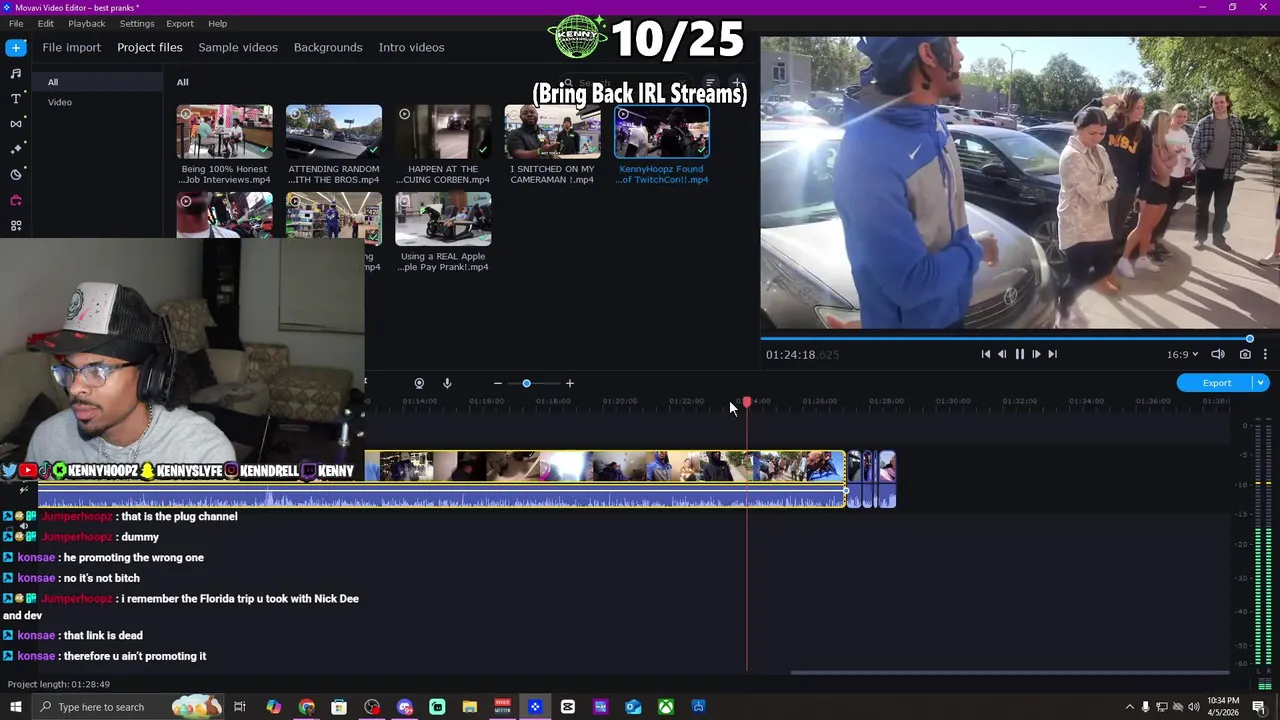1280x720 pixels.
Task: Open File Explorer from the taskbar
Action: tap(469, 707)
